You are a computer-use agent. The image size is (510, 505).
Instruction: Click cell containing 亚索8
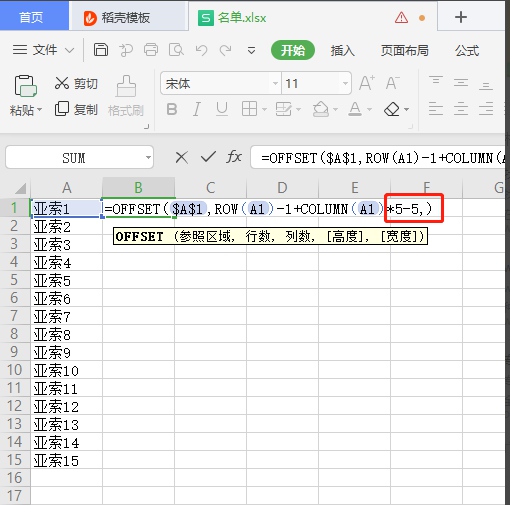pyautogui.click(x=66, y=334)
